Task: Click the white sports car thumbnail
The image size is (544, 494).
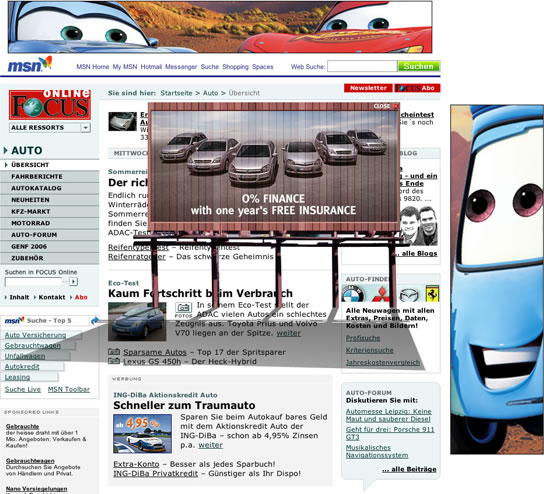Action: tap(122, 121)
